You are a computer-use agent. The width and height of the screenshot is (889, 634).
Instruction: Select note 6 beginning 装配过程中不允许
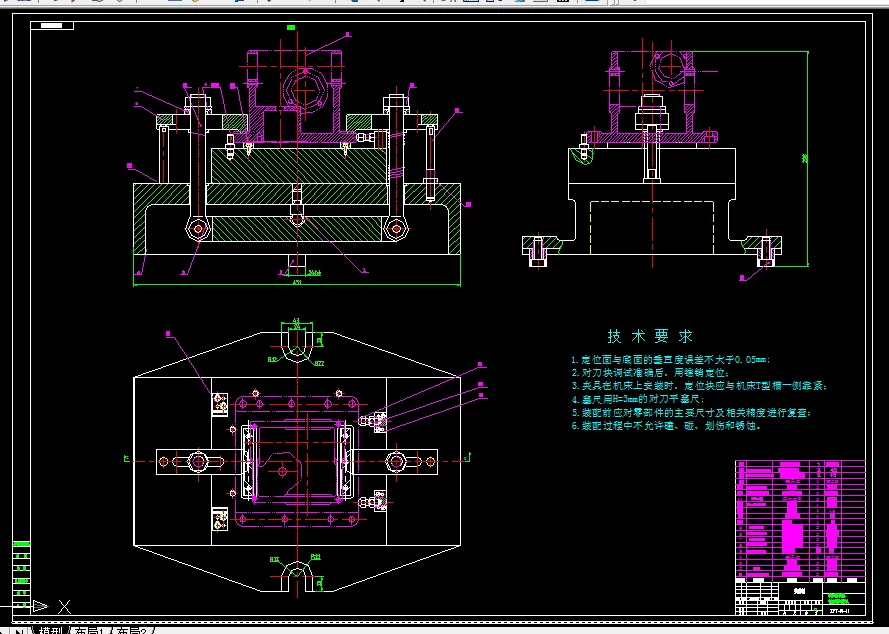666,425
